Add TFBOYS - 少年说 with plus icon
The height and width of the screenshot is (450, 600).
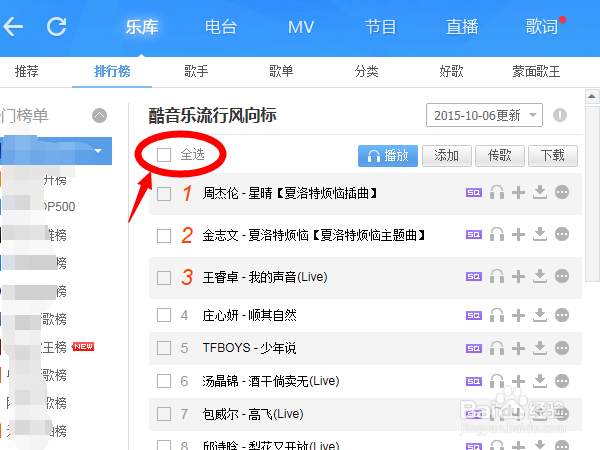click(x=518, y=348)
